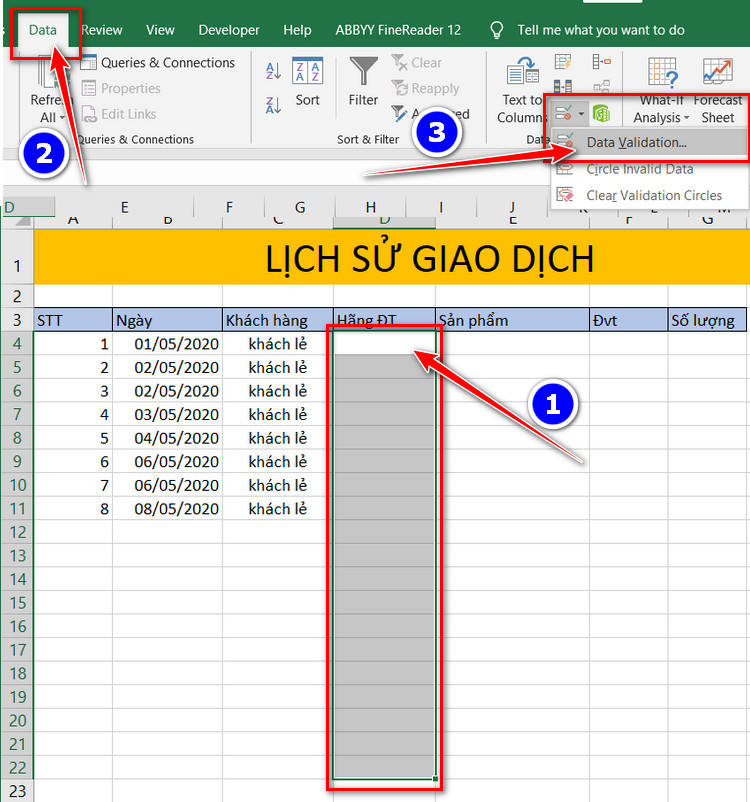Select the Khách hàng header cell

(x=278, y=320)
